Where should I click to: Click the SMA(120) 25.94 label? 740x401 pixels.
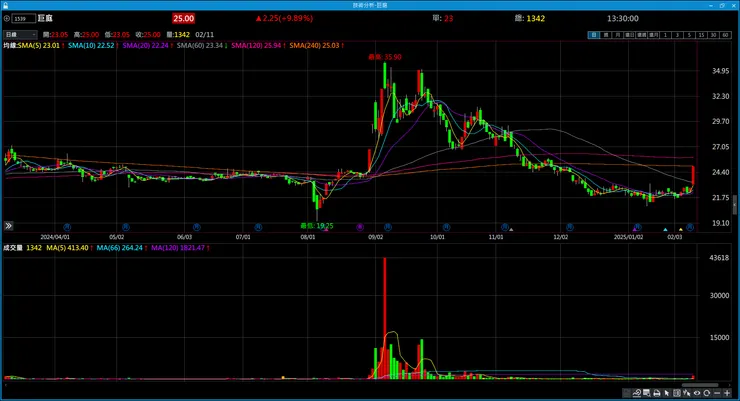[x=256, y=45]
